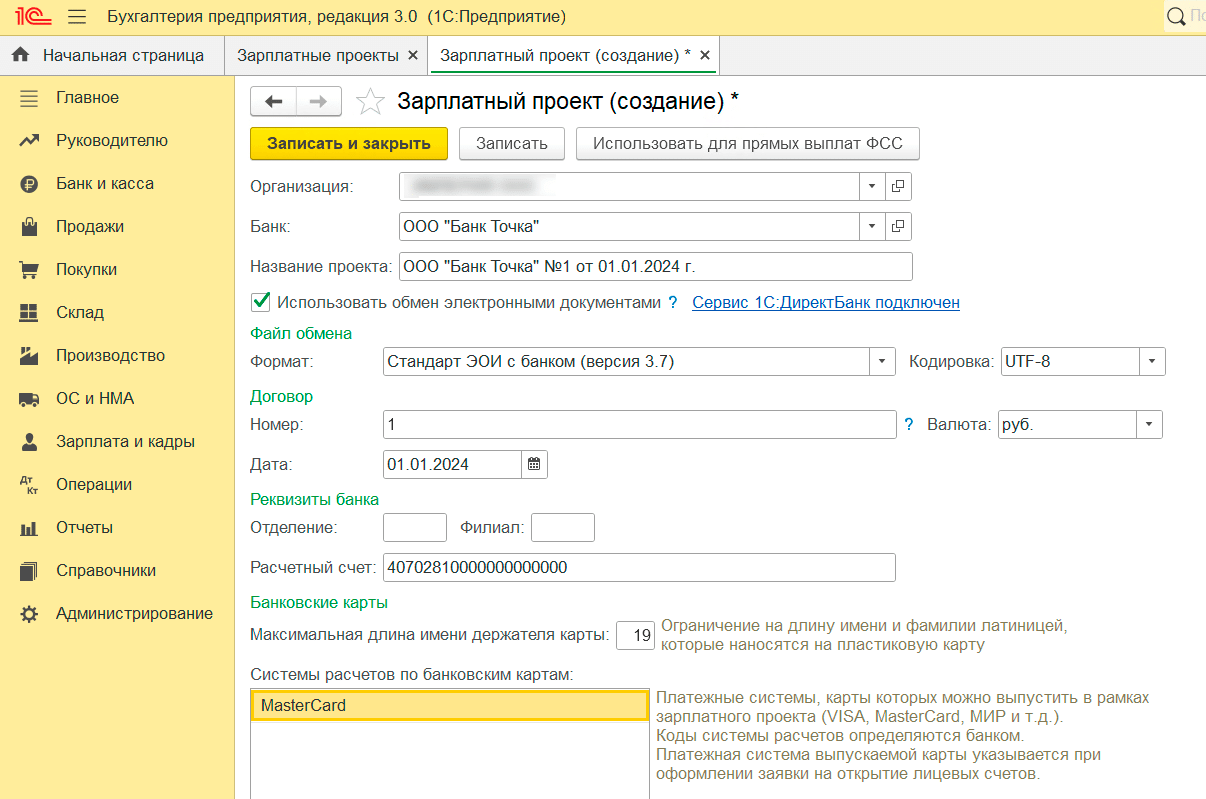Open Банк и касса section
Image resolution: width=1206 pixels, height=799 pixels.
coord(104,183)
